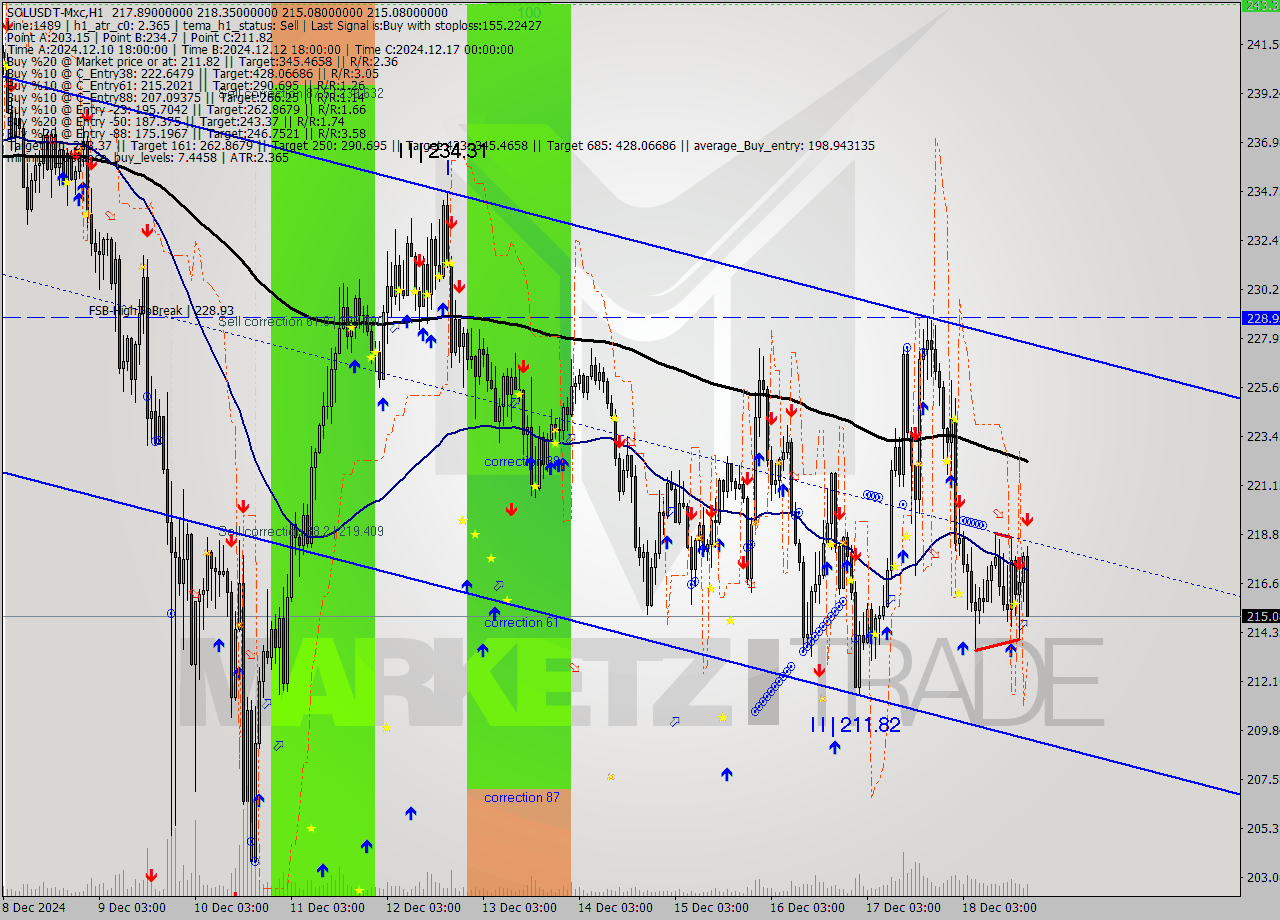
Task: Click the 'ATR:2.365' buy_levels line
Action: pos(148,157)
